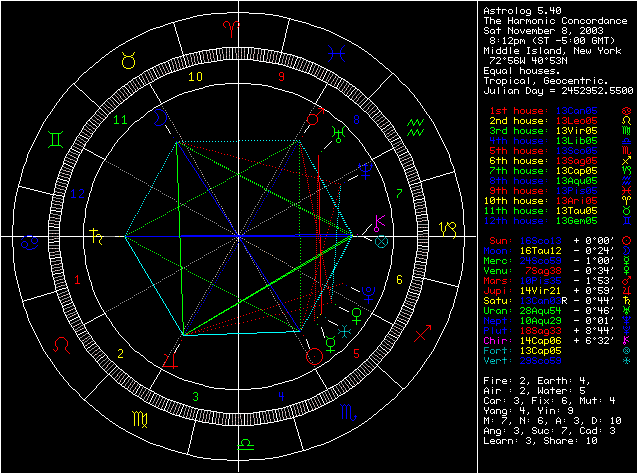Screen dimensions: 638x474
Task: Click the 'Learn: 3, Share: 10' line
Action: pyautogui.click(x=540, y=441)
